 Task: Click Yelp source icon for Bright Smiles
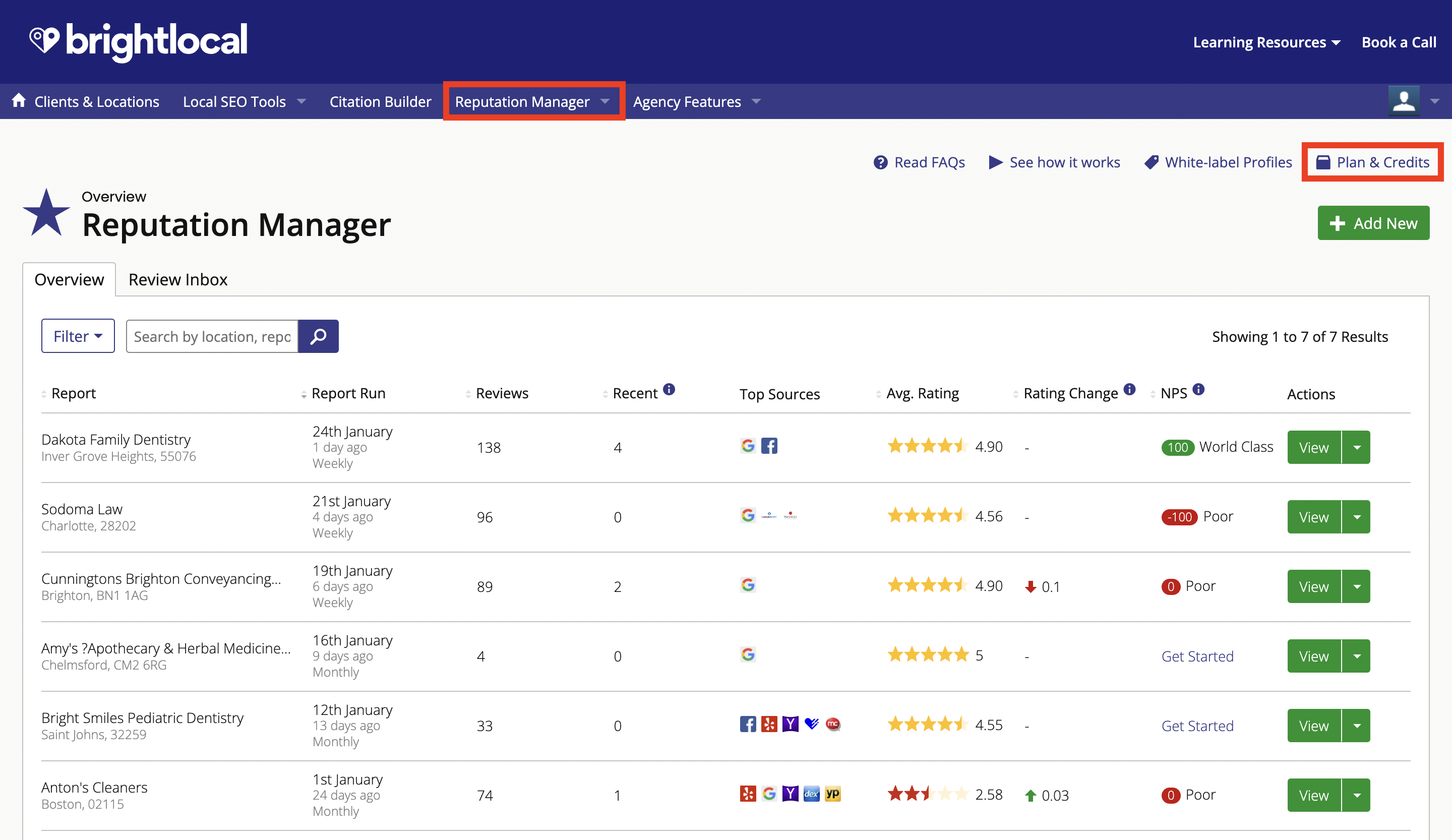coord(769,724)
